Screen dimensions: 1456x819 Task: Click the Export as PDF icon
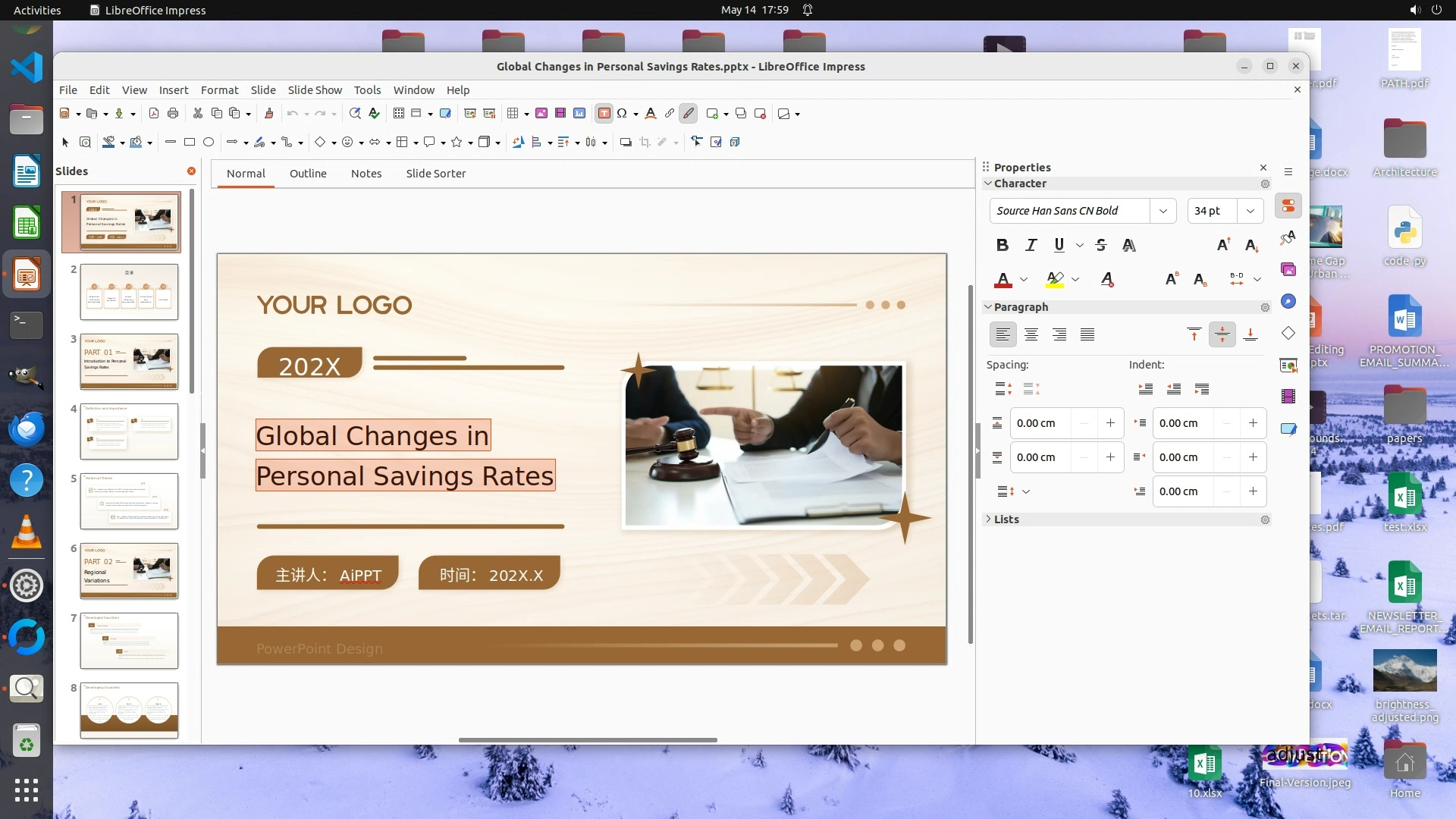(x=154, y=114)
